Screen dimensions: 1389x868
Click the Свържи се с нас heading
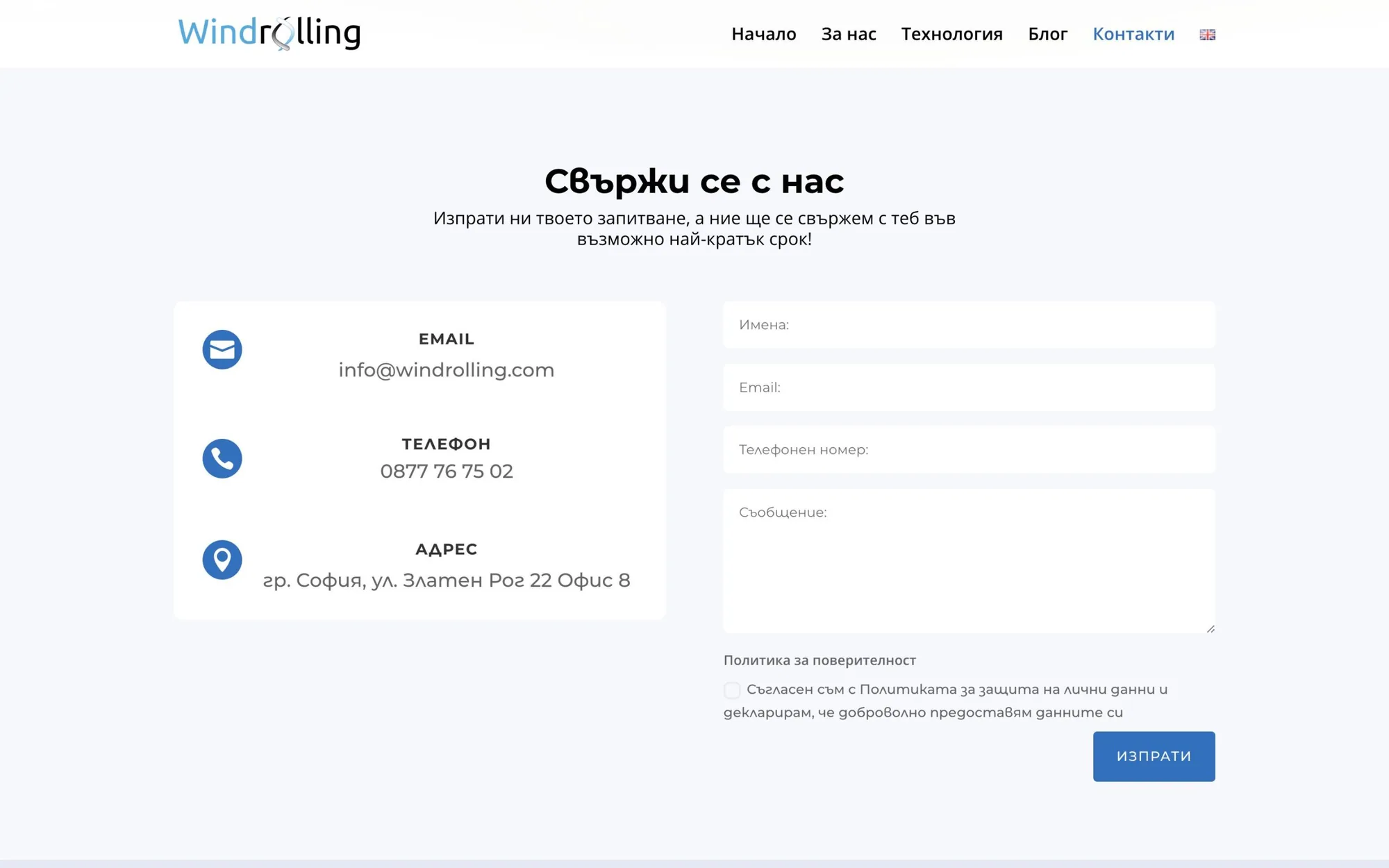(694, 181)
